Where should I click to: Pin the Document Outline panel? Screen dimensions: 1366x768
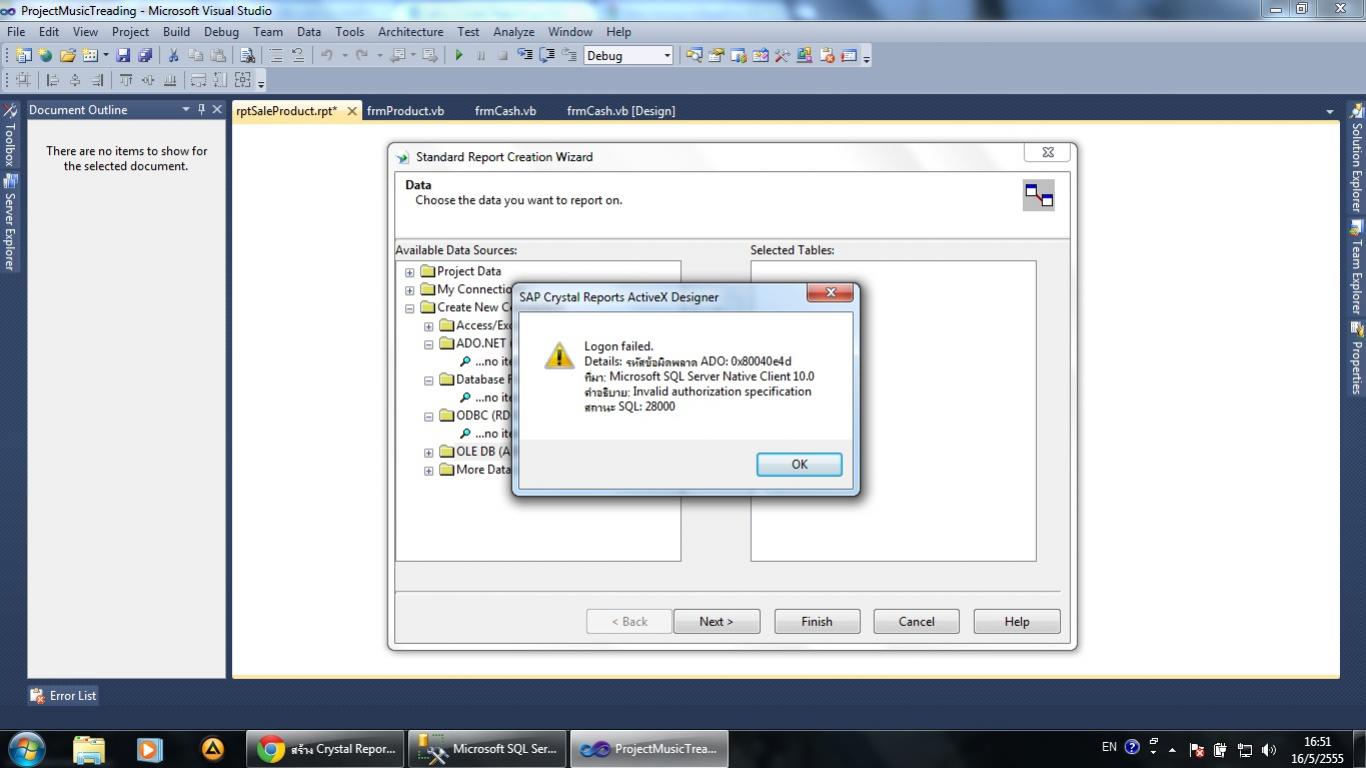(201, 110)
